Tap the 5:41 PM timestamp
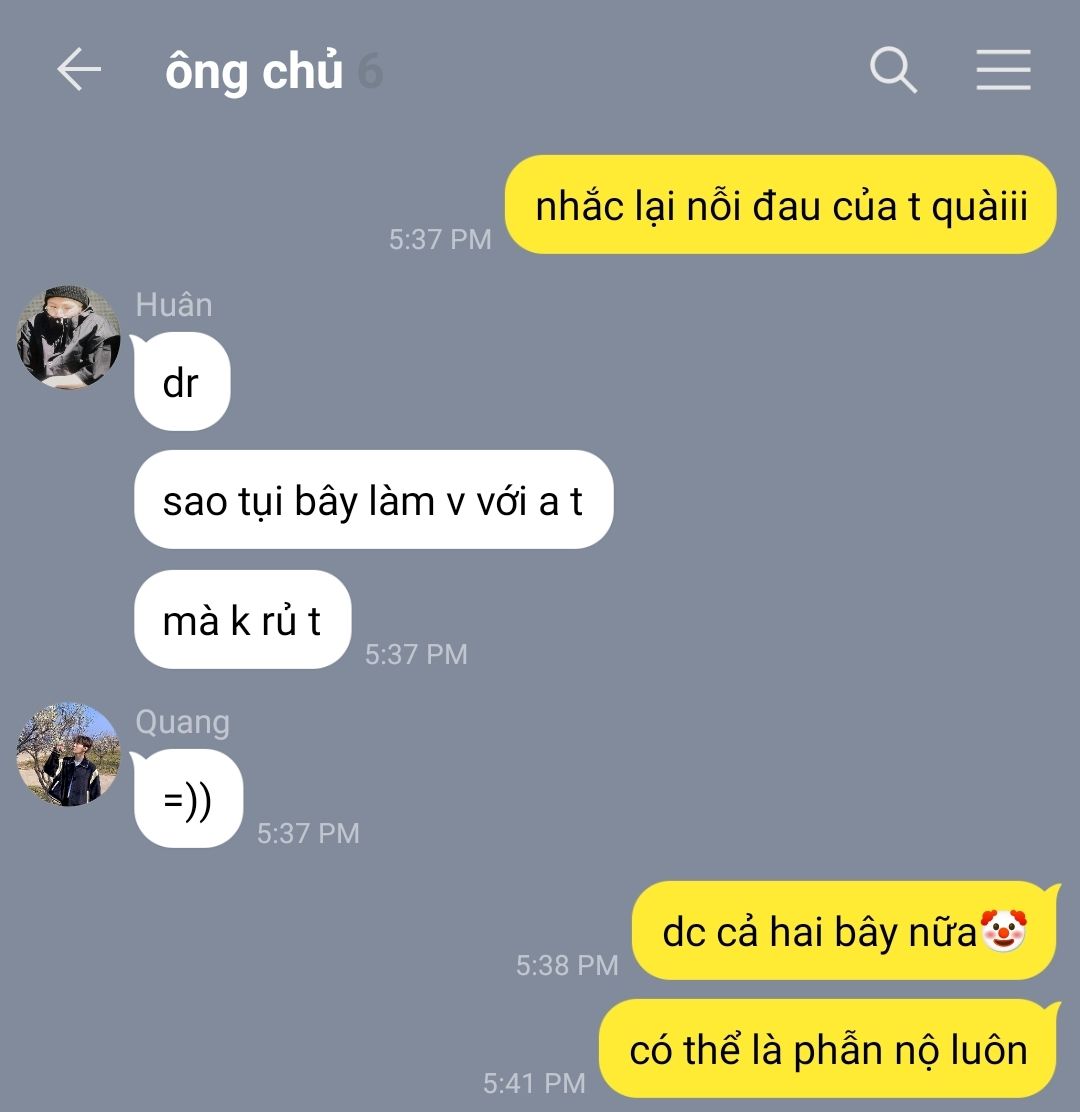1080x1112 pixels. [x=535, y=1084]
